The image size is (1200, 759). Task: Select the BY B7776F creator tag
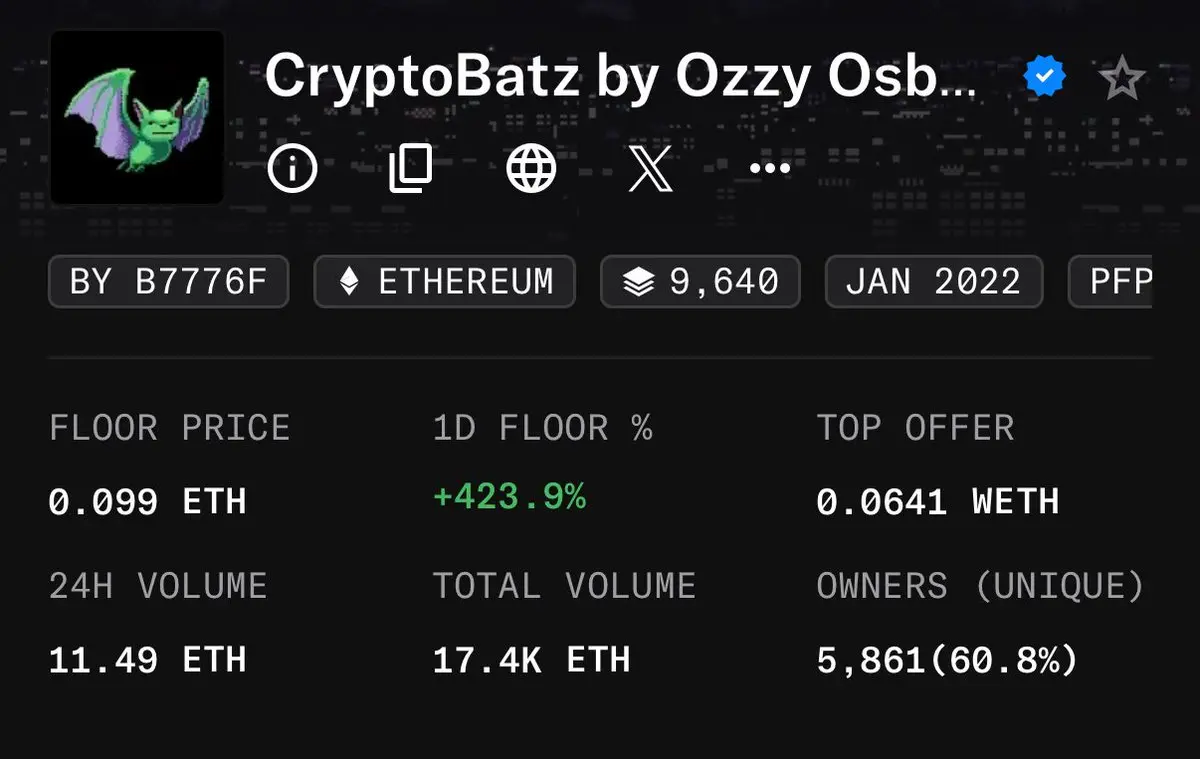pyautogui.click(x=168, y=282)
